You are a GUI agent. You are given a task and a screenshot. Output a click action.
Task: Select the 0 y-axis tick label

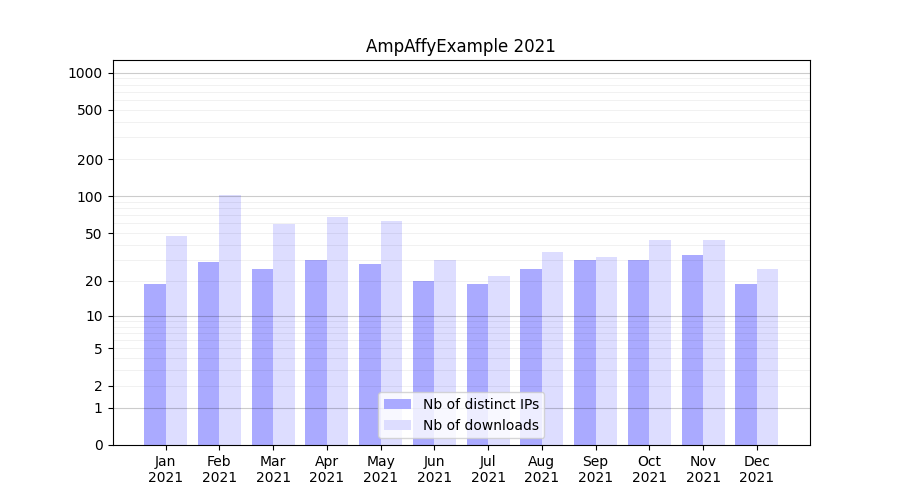[98, 445]
